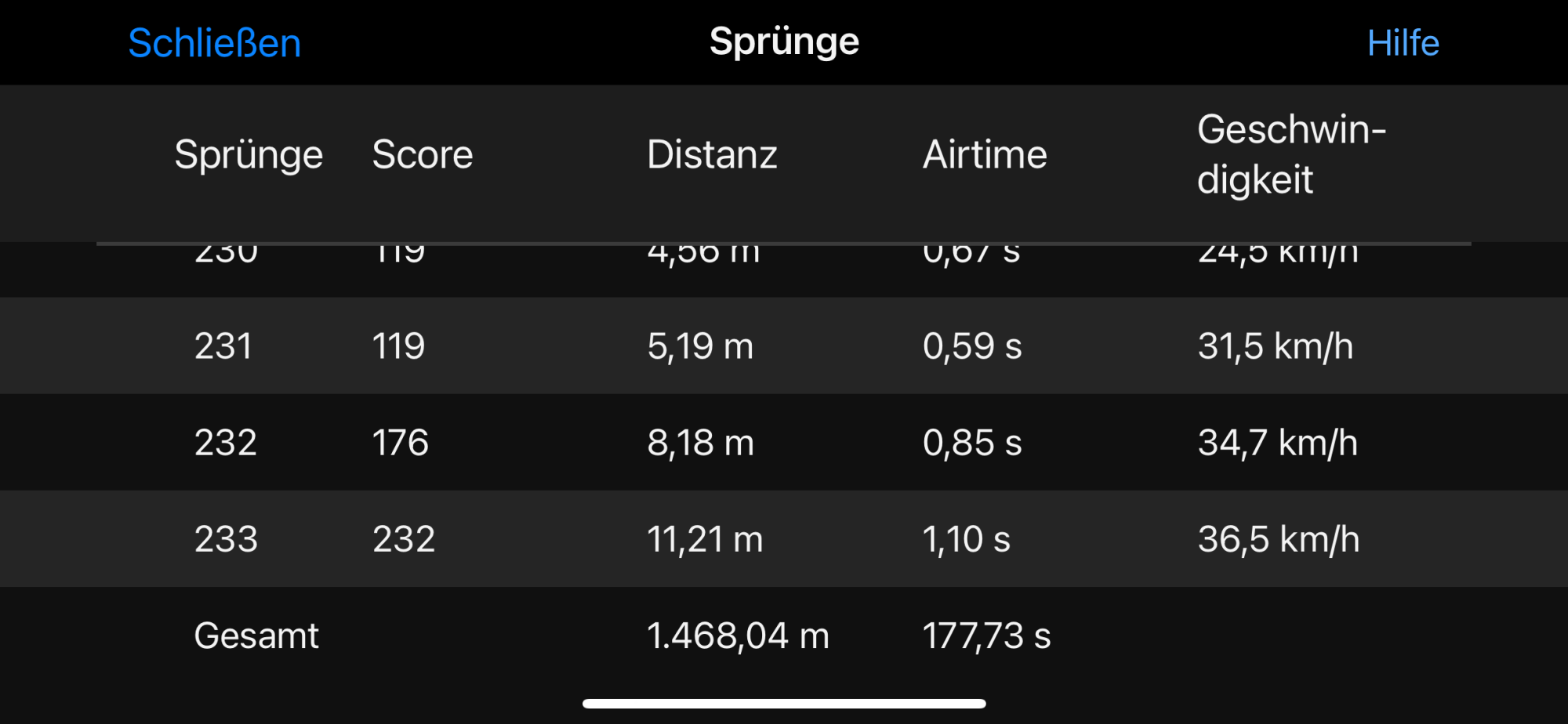Tap the total airtime 177,73 s
The width and height of the screenshot is (1568, 724).
pyautogui.click(x=986, y=635)
